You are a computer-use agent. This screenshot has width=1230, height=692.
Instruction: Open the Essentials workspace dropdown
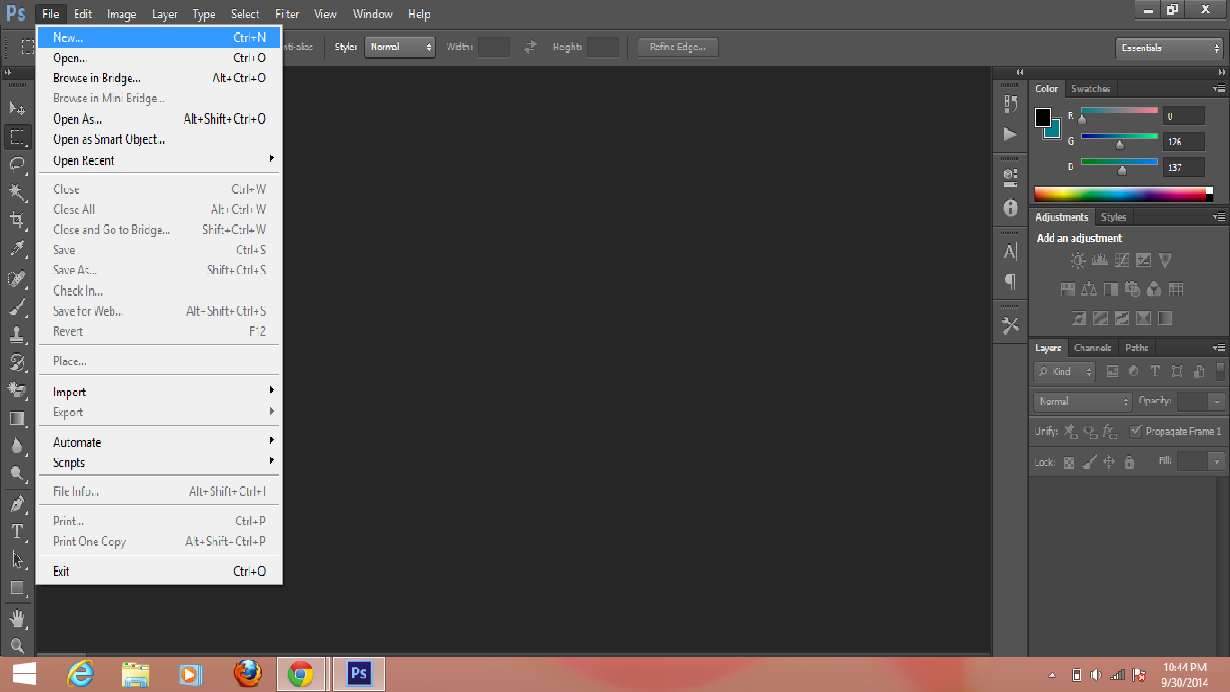coord(1169,48)
